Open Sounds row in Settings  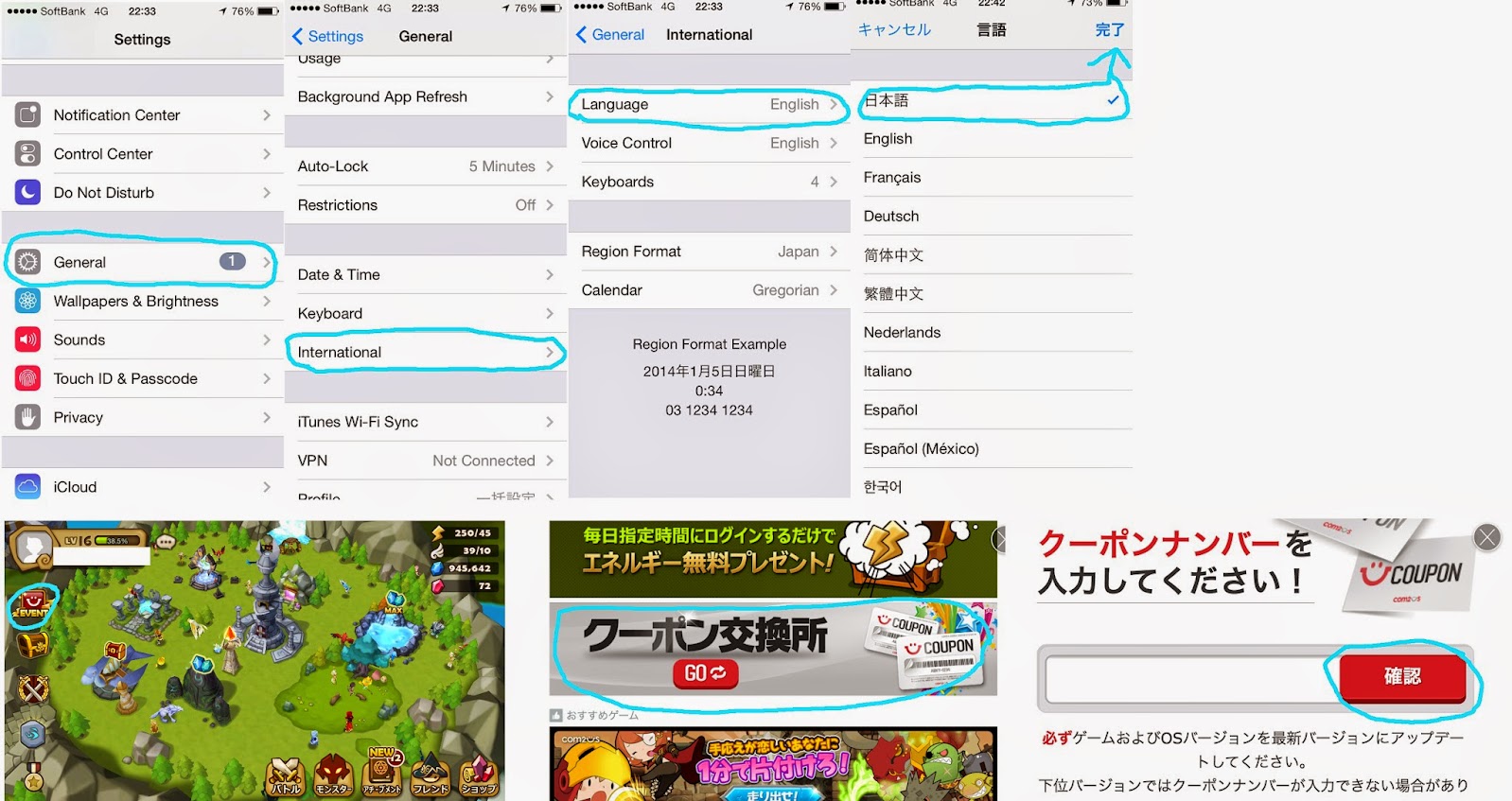[x=142, y=340]
